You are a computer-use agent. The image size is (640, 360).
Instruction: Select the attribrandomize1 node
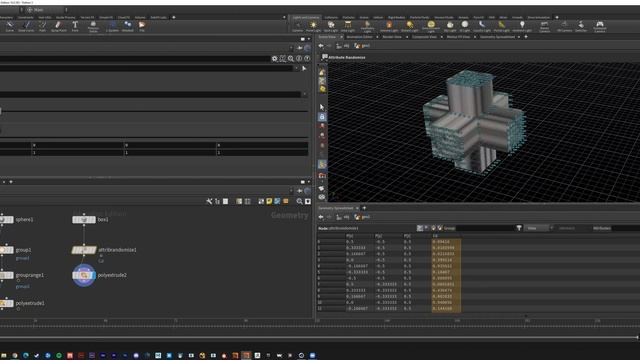[x=84, y=250]
